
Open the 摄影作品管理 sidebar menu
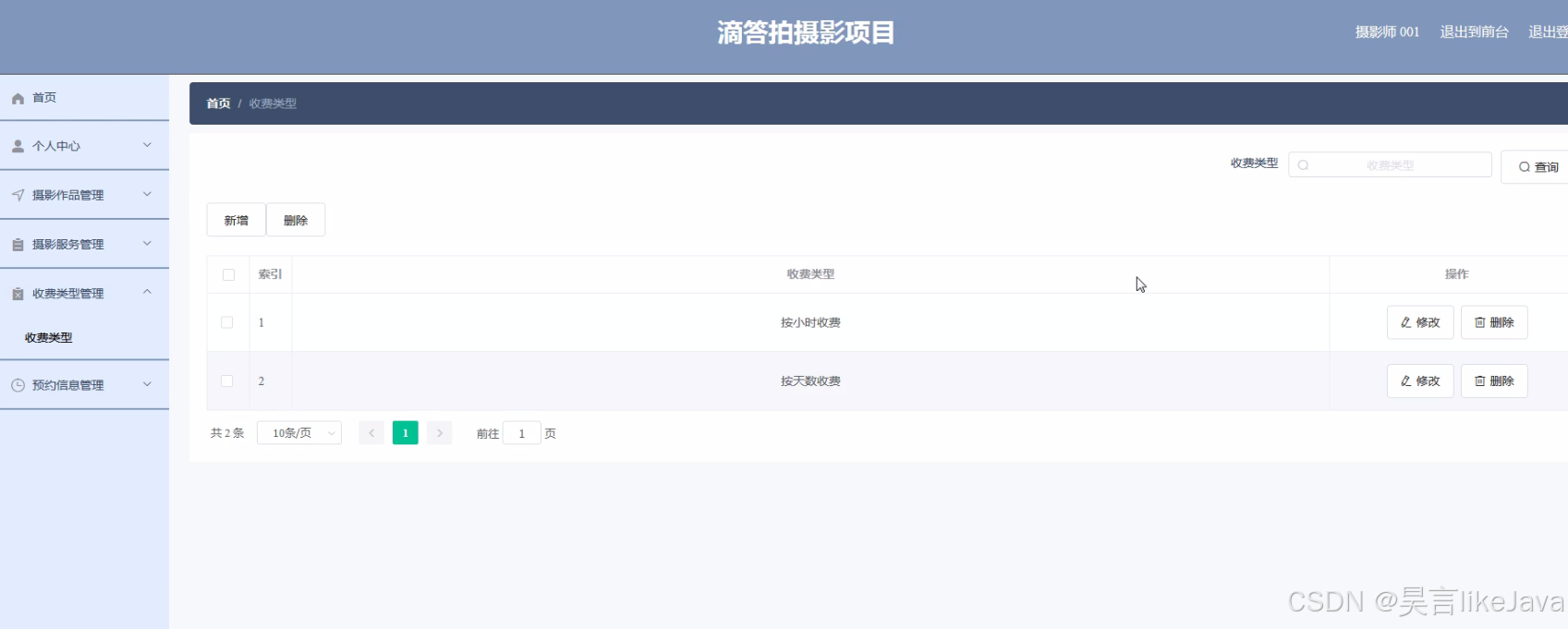click(x=84, y=195)
